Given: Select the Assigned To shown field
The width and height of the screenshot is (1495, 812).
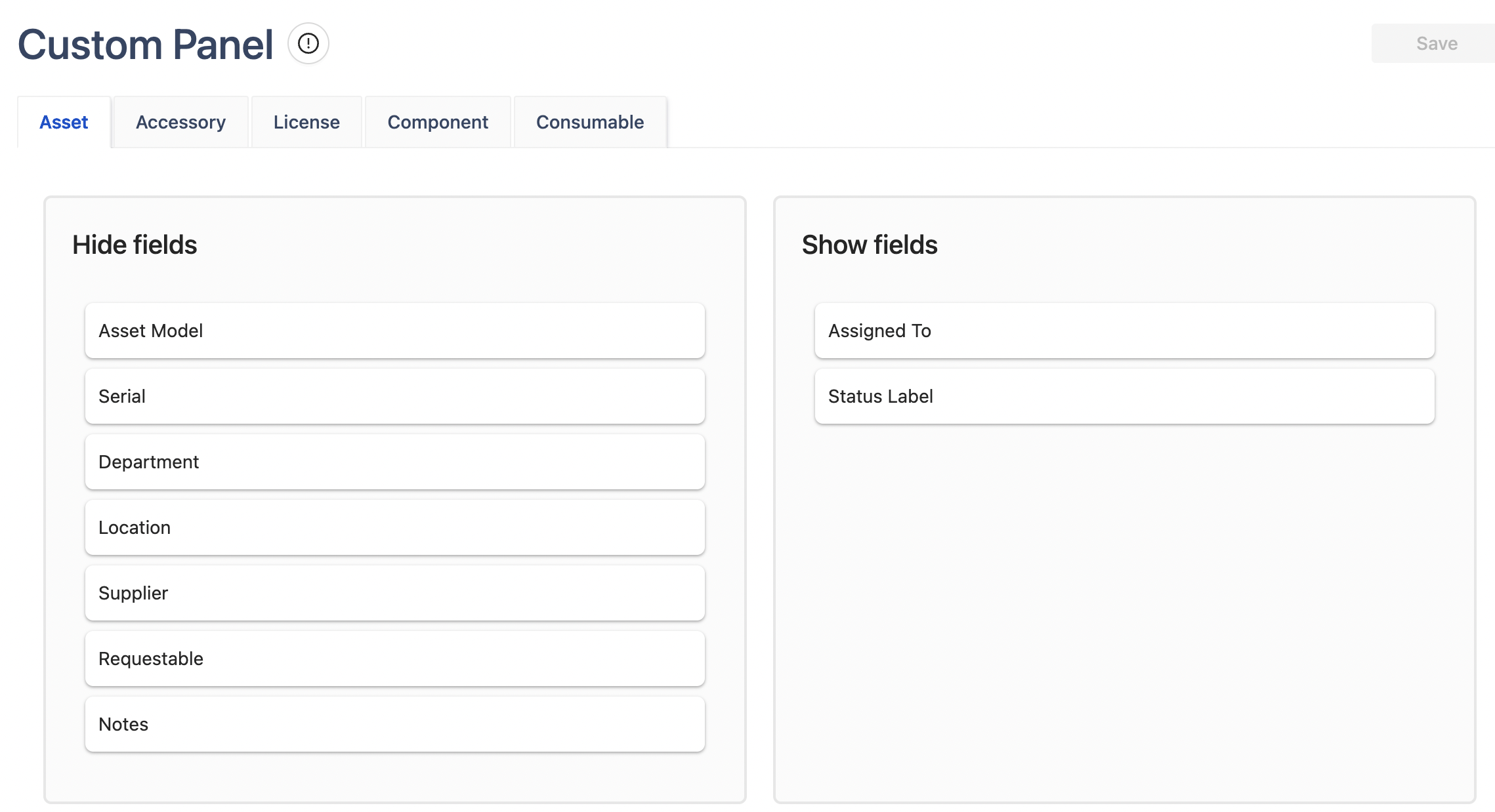Looking at the screenshot, I should click(x=1124, y=331).
